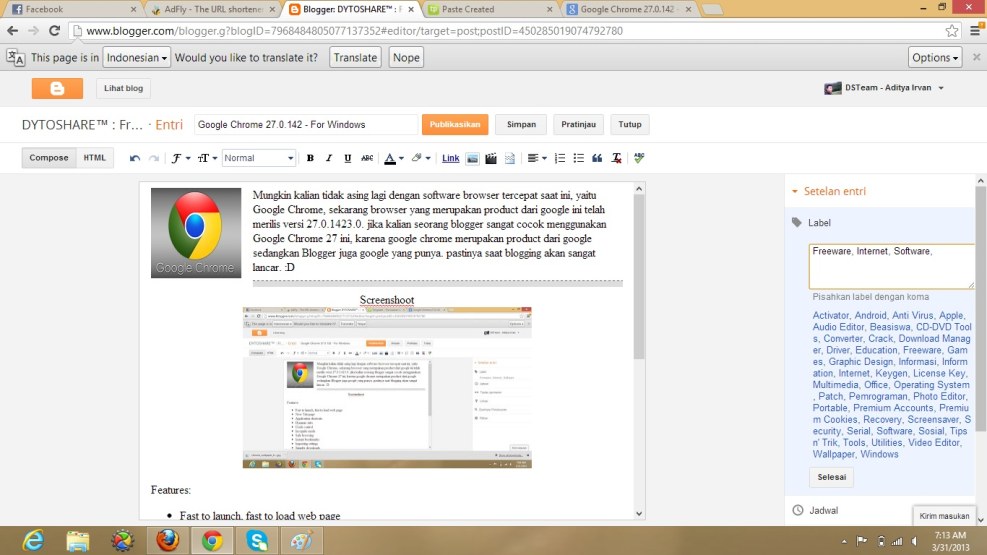Open the font size menu

[207, 158]
